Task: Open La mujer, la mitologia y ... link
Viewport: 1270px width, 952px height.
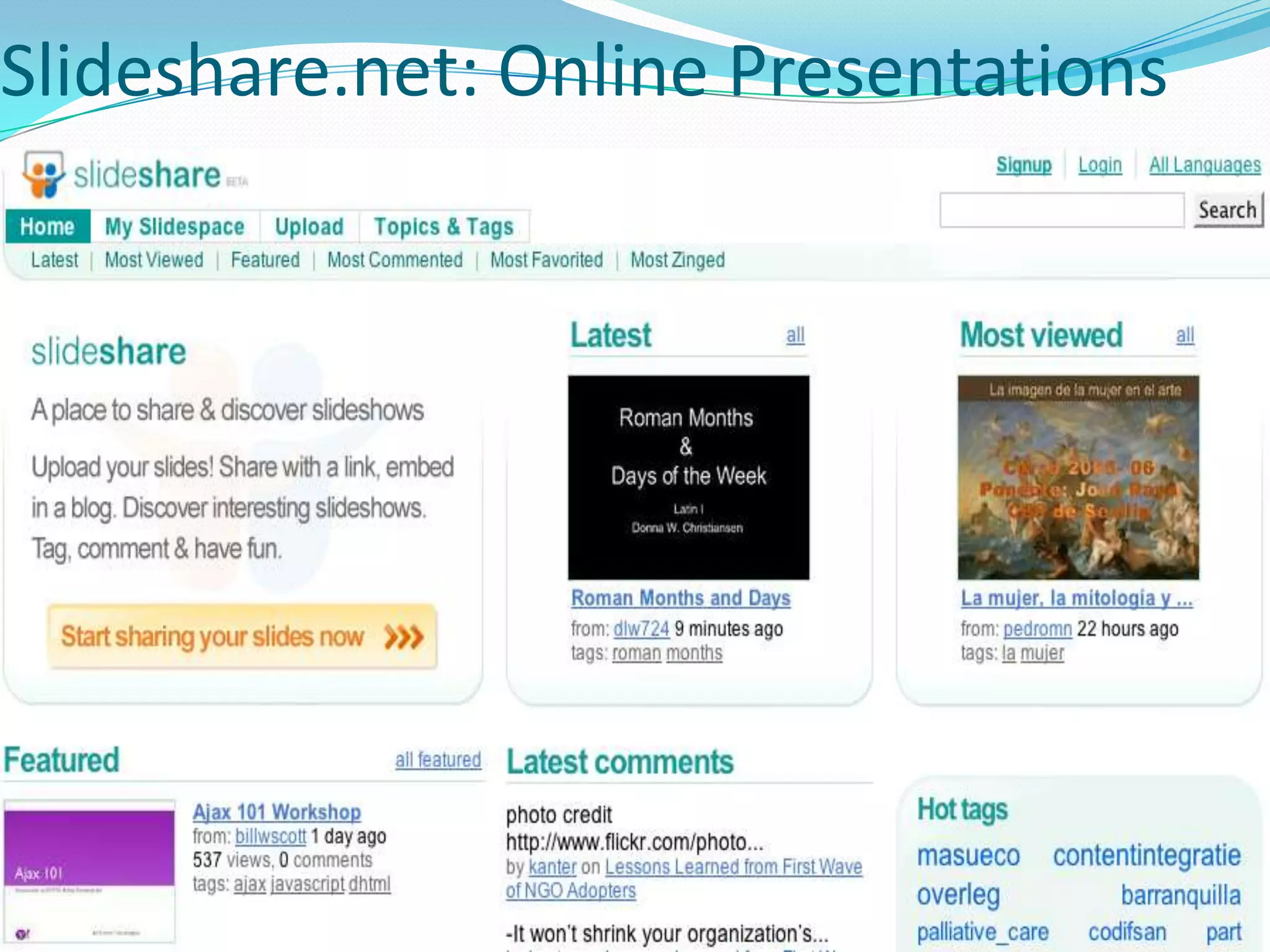Action: tap(1077, 598)
